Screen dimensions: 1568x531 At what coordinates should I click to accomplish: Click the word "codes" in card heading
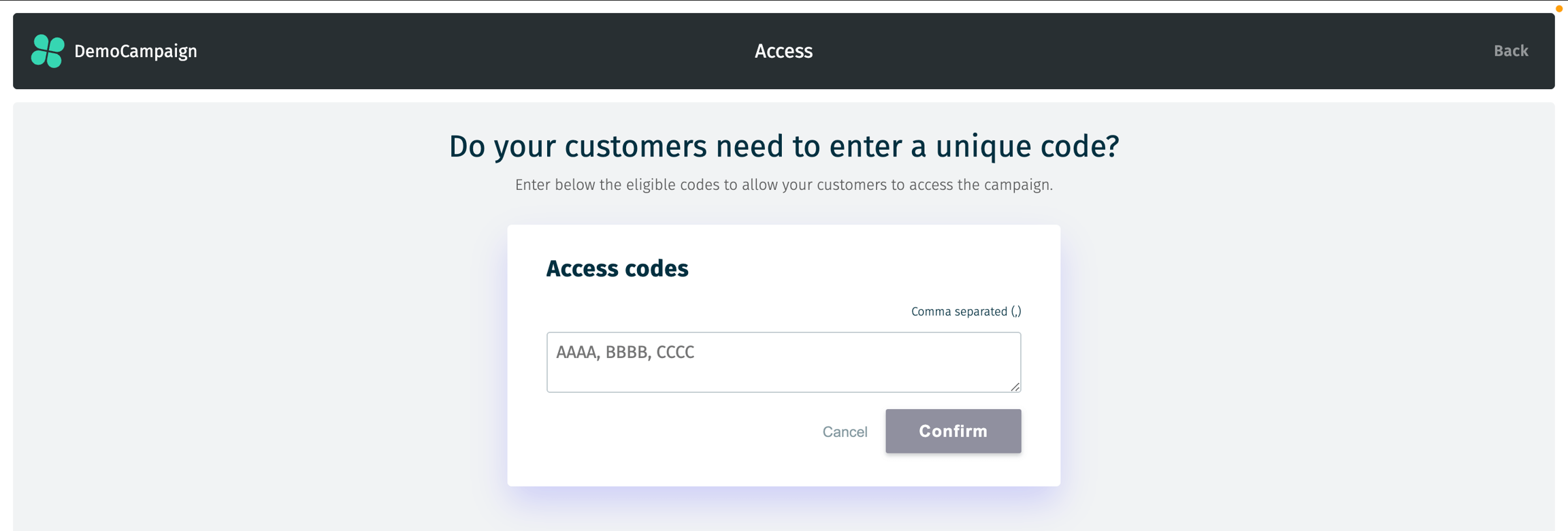tap(656, 269)
